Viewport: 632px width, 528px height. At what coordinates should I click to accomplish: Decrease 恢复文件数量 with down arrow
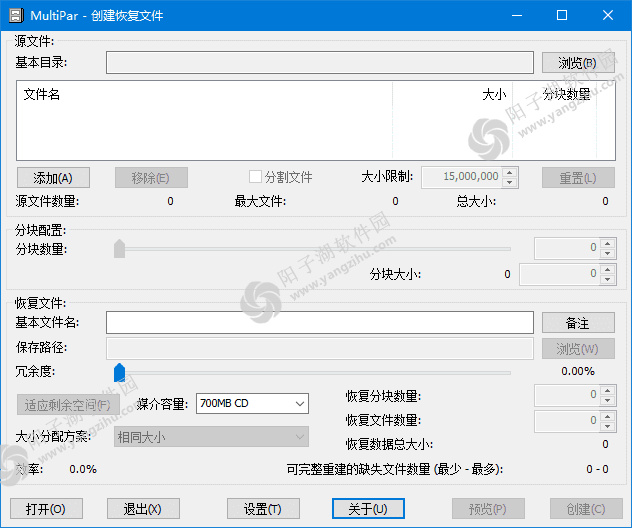pos(607,426)
